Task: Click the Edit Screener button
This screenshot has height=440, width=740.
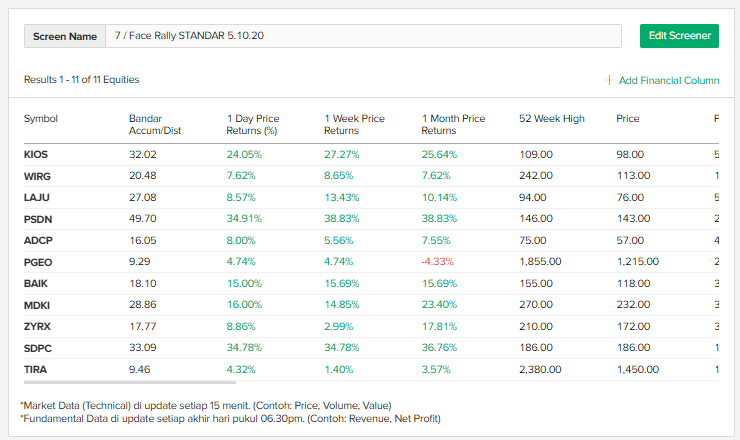Action: (x=679, y=36)
